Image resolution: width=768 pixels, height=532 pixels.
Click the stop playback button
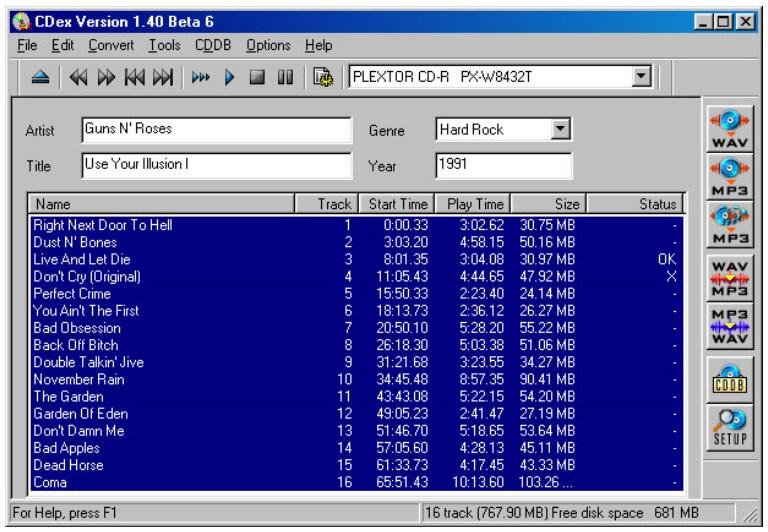[257, 77]
